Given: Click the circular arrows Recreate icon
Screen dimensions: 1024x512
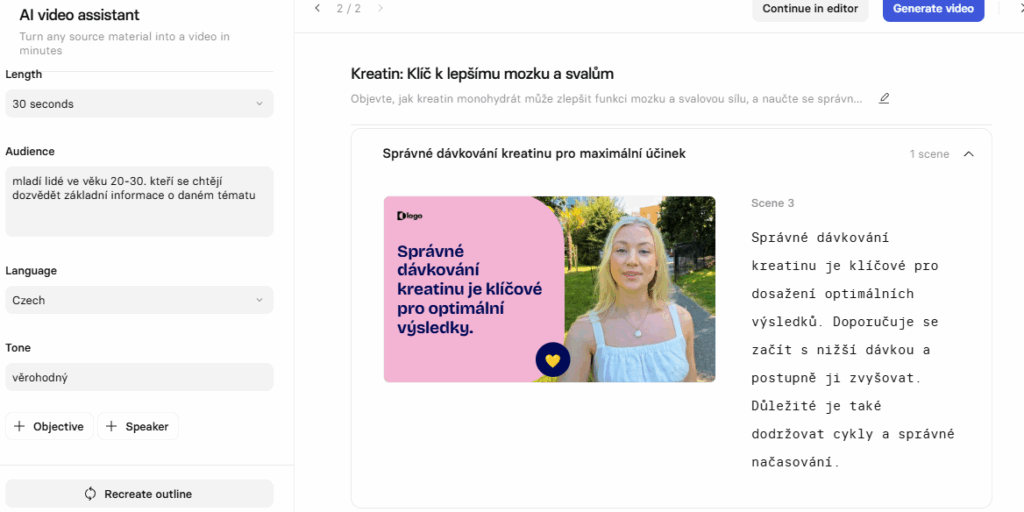Looking at the screenshot, I should (90, 494).
